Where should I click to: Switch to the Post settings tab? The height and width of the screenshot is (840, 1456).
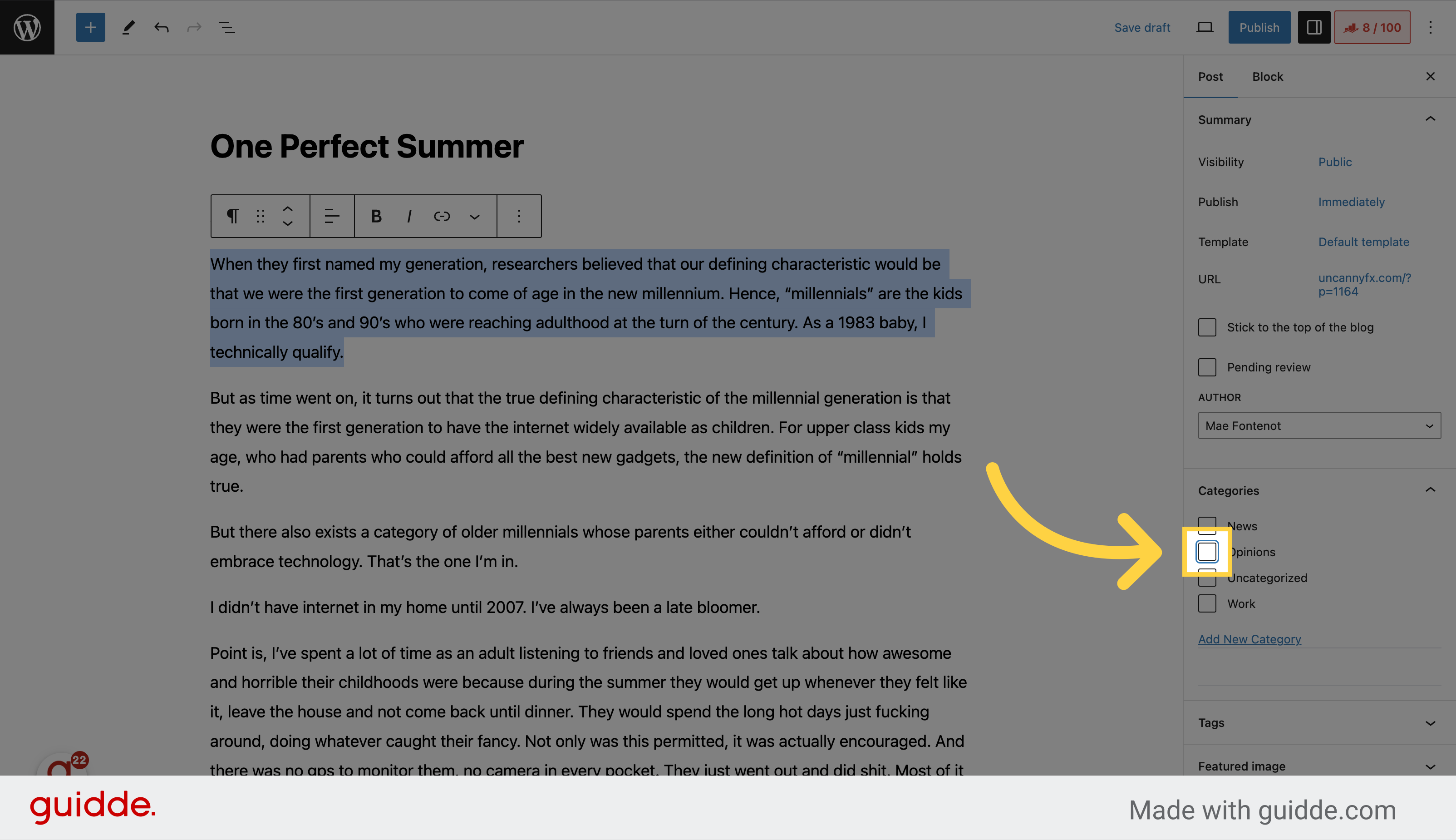click(1211, 76)
